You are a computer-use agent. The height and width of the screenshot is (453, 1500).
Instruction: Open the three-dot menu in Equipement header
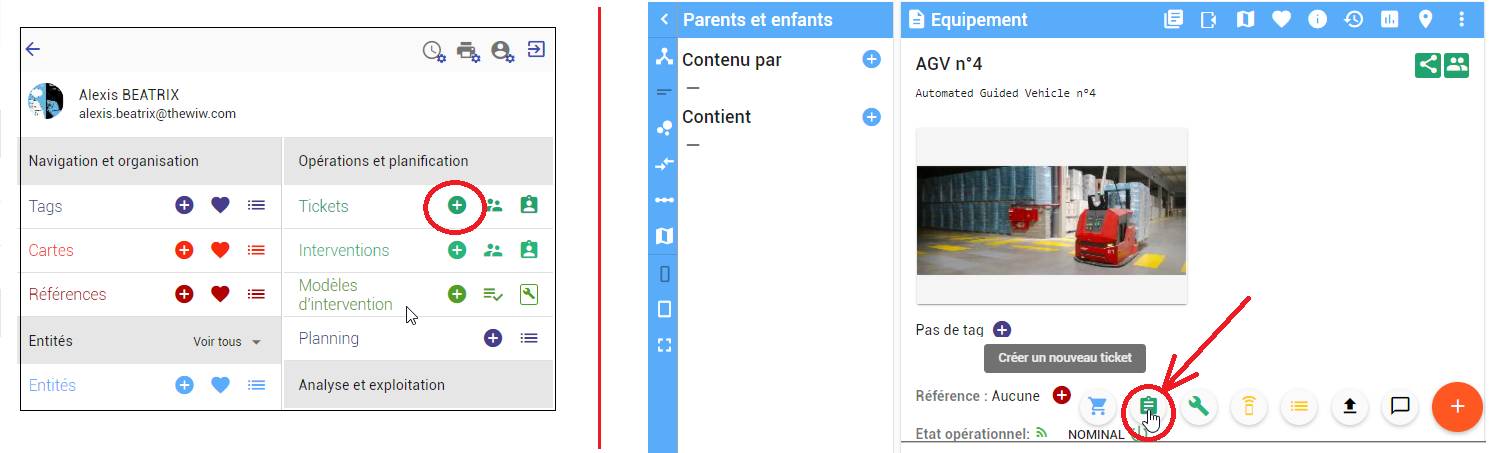tap(1461, 19)
